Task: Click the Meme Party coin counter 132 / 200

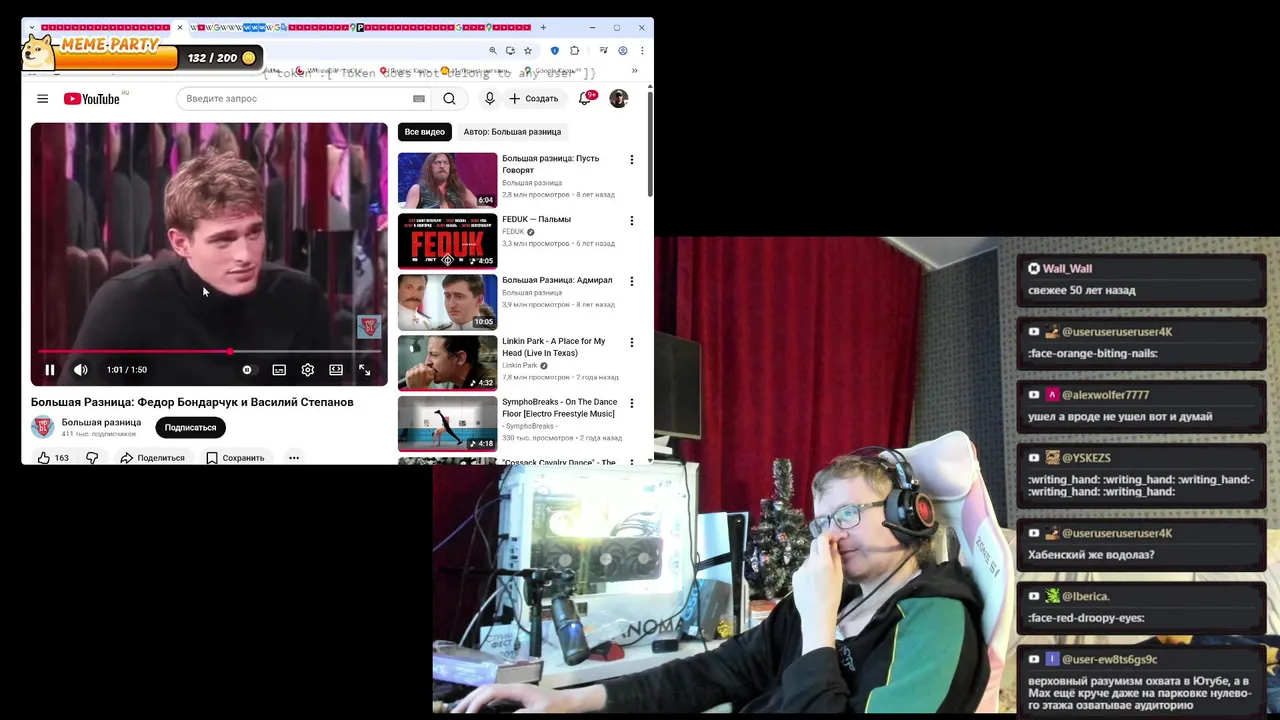Action: (x=222, y=58)
